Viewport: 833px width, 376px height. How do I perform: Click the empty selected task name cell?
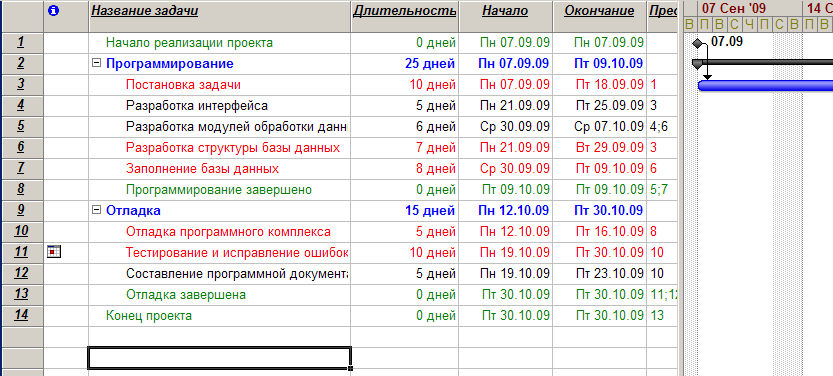point(219,357)
